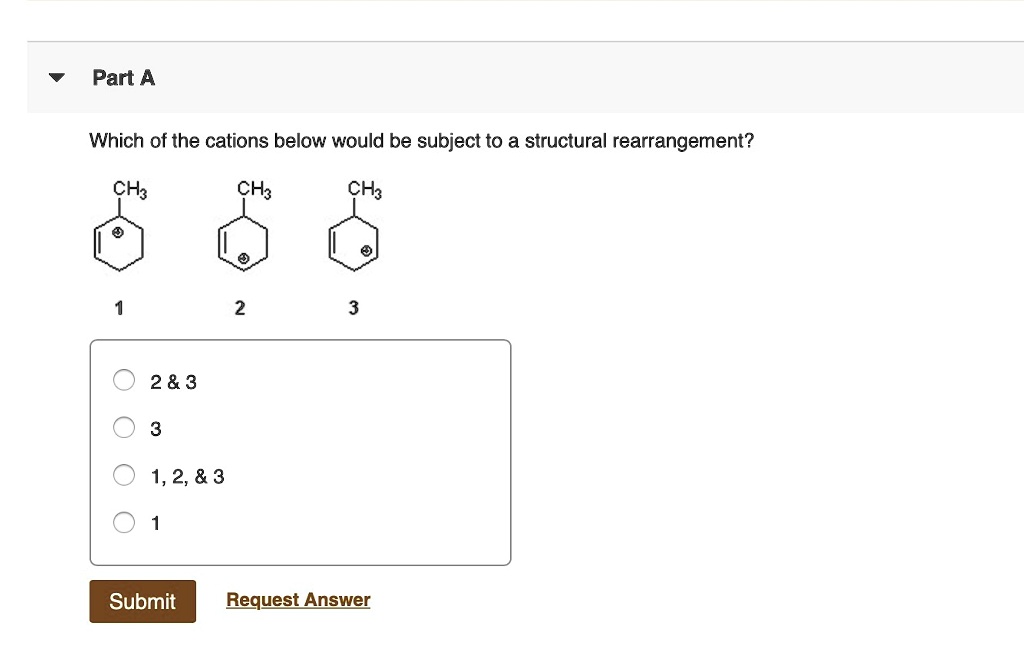Click the Part A heading
The image size is (1024, 651).
click(x=123, y=77)
